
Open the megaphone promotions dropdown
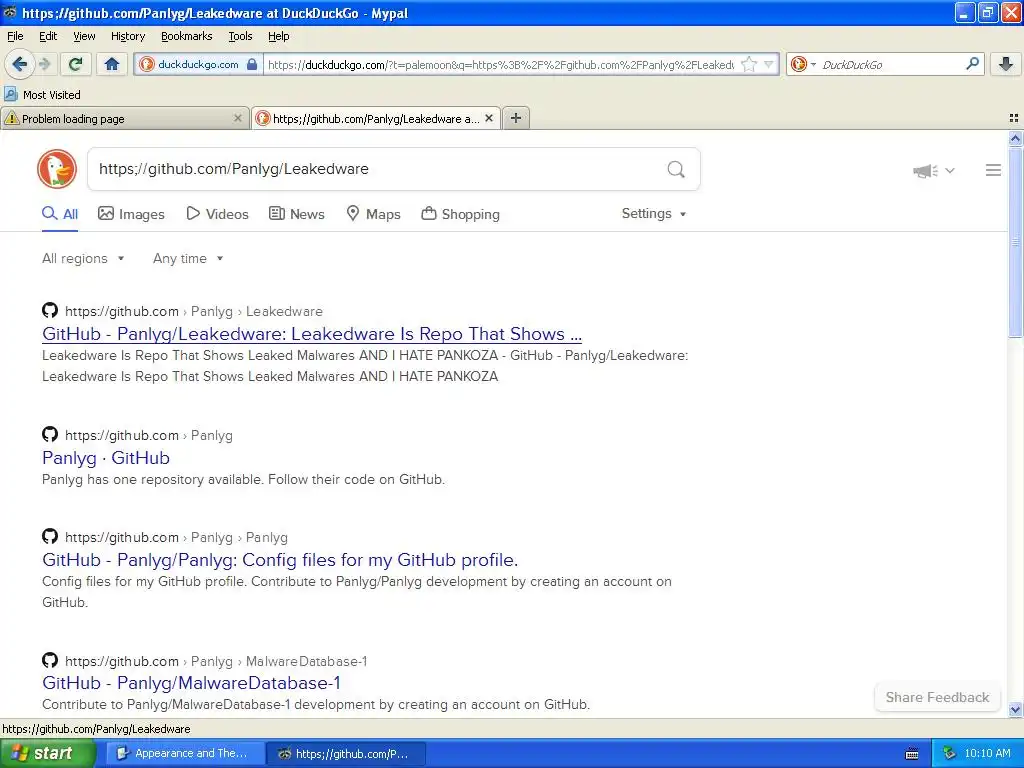click(x=934, y=170)
